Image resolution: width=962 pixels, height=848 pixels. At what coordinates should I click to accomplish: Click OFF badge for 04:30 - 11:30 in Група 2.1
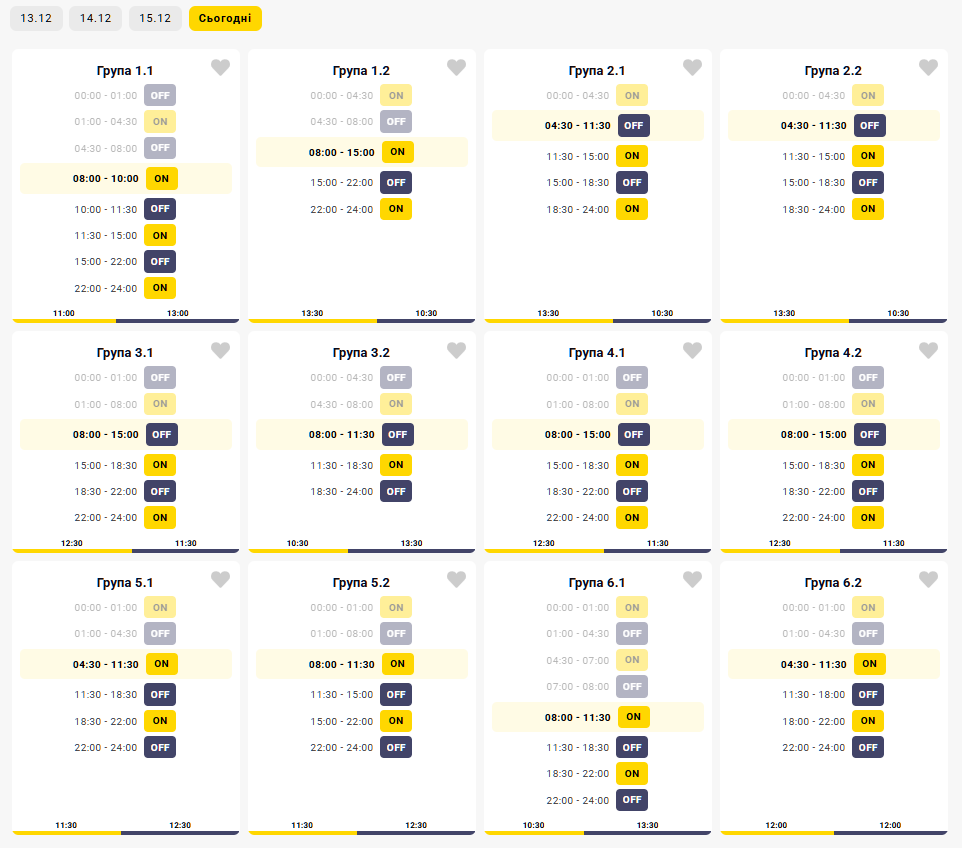[x=634, y=126]
